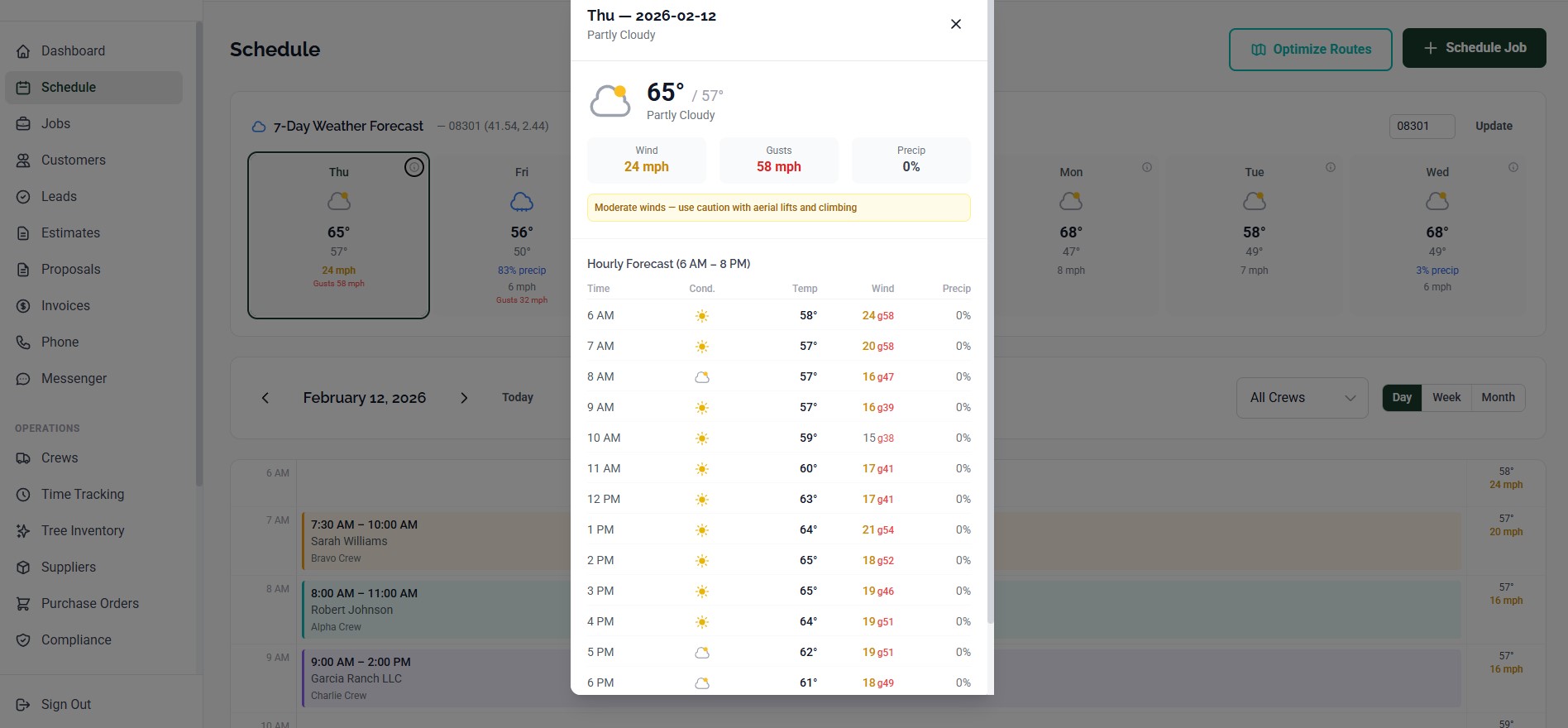Click the Optimize Routes button
This screenshot has height=728, width=1568.
[1310, 49]
